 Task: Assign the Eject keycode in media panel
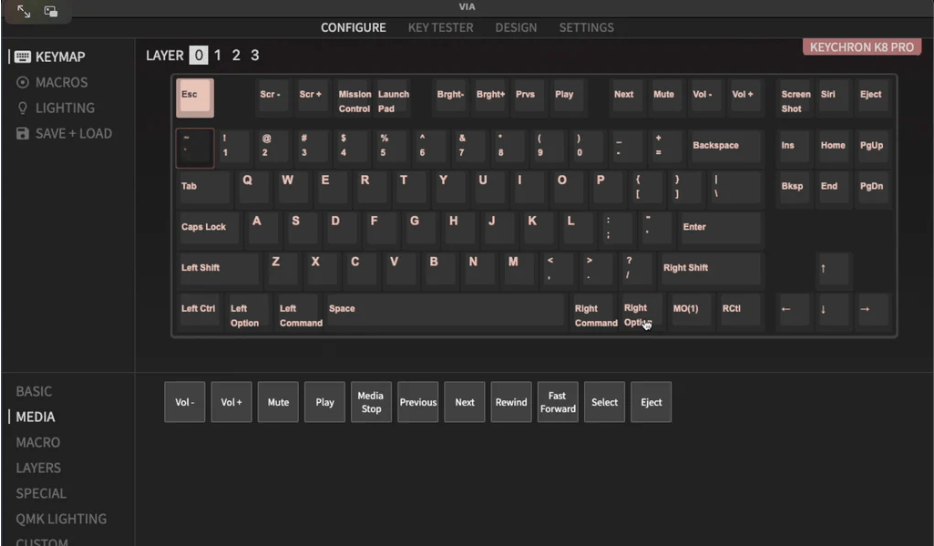[x=651, y=402]
